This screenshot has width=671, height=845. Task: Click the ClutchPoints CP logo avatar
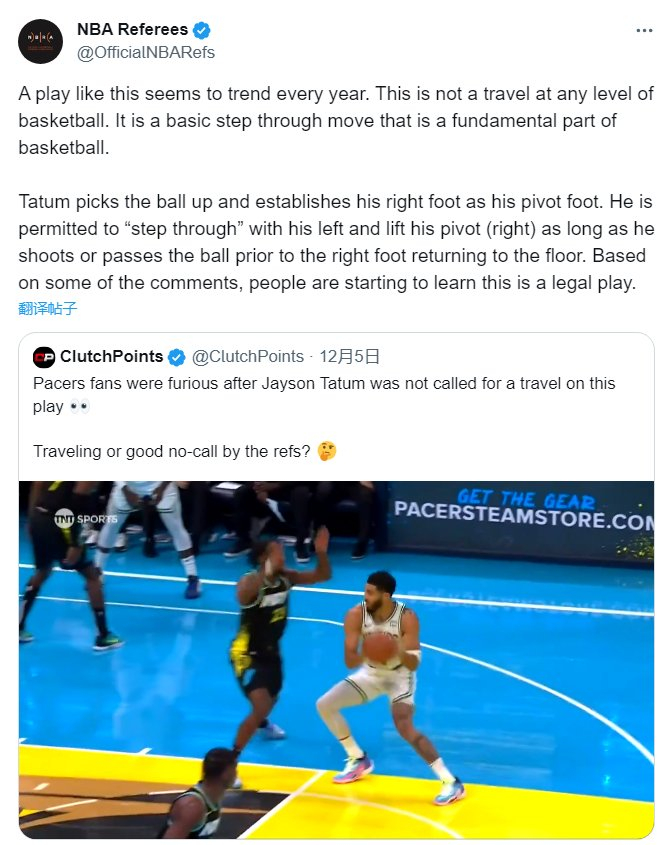pos(44,357)
